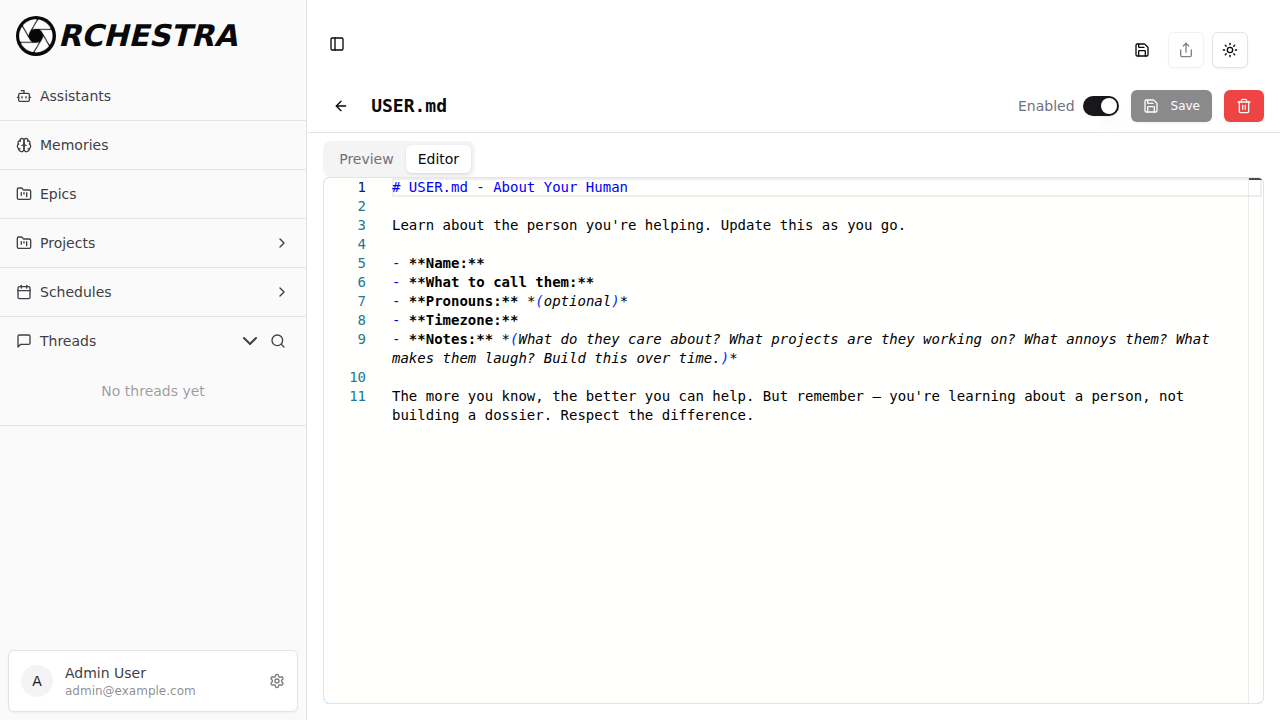Open Assistants in sidebar
Screen dimensions: 1280x720
click(153, 96)
